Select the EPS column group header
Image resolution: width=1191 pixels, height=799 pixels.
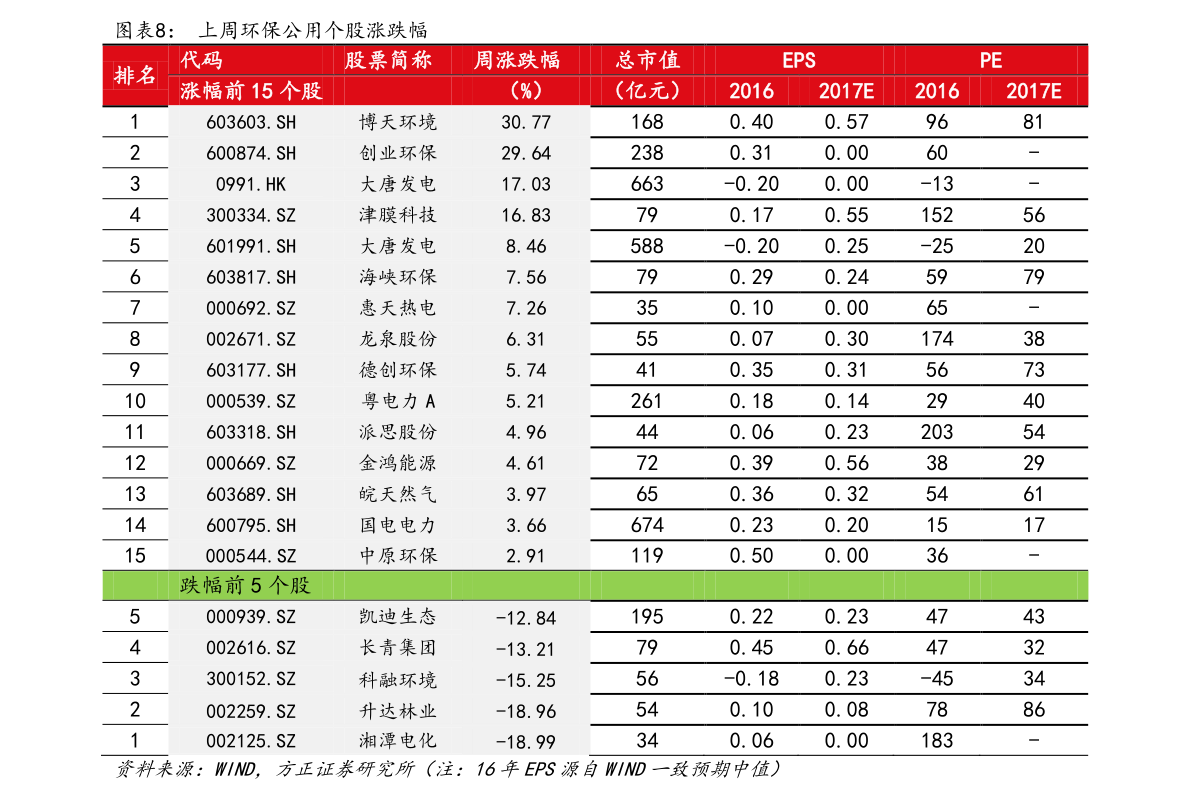click(799, 60)
